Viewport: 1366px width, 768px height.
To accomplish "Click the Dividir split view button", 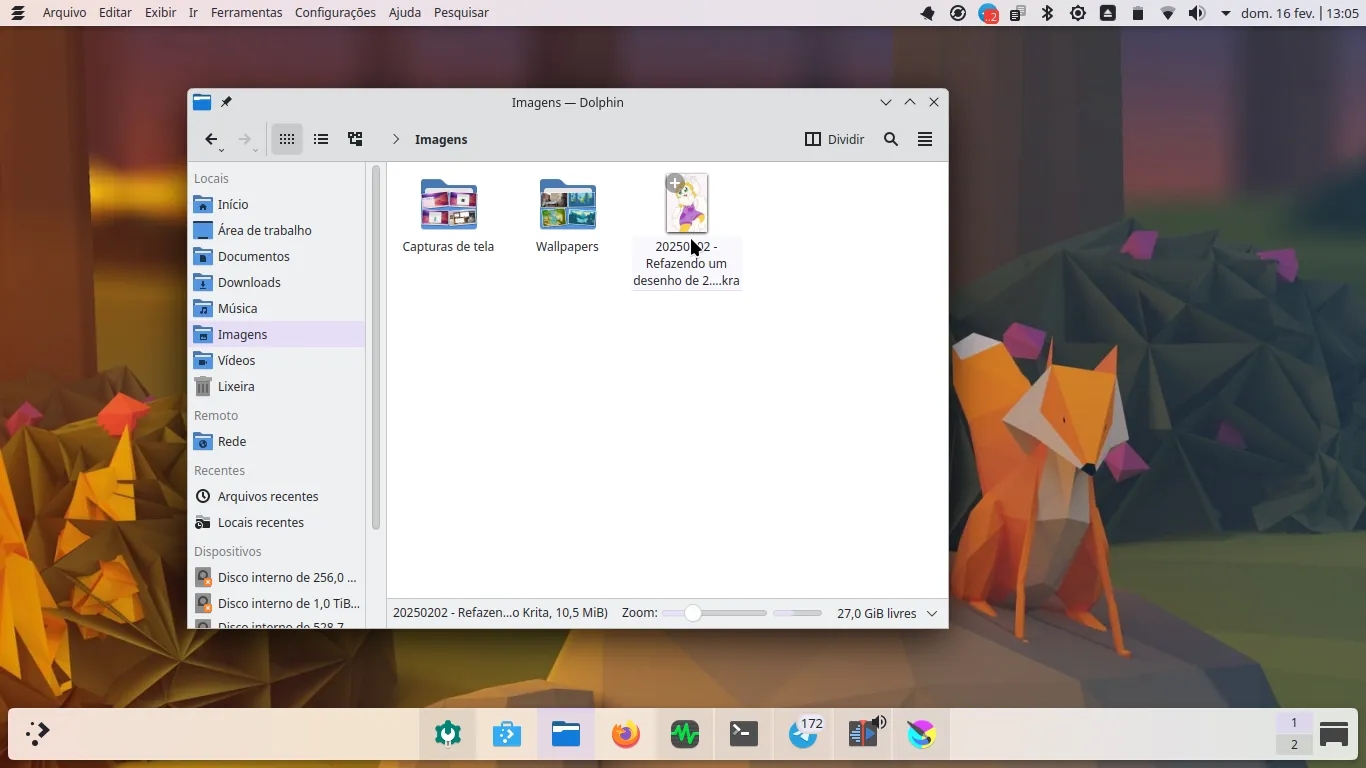I will (835, 140).
